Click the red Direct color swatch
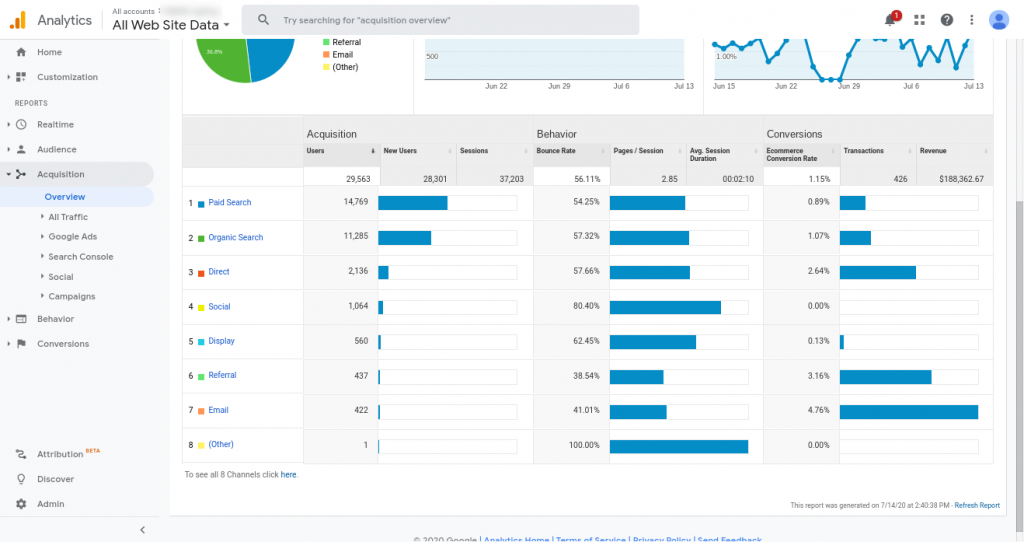This screenshot has height=542, width=1024. tap(201, 273)
